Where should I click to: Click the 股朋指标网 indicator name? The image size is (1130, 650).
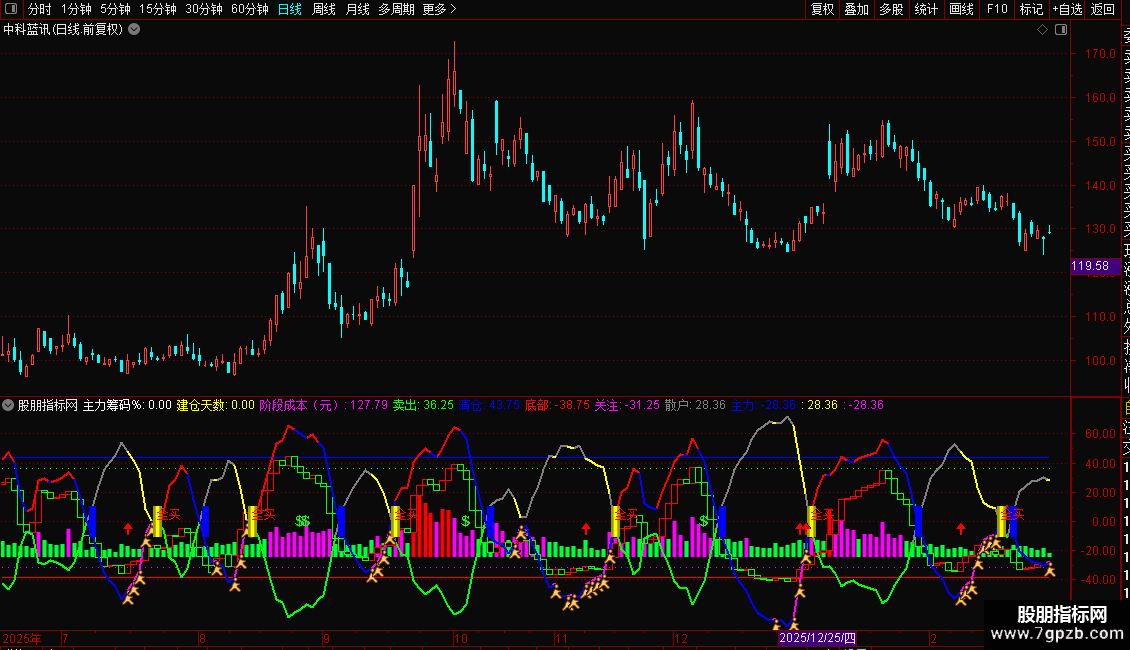pyautogui.click(x=48, y=405)
